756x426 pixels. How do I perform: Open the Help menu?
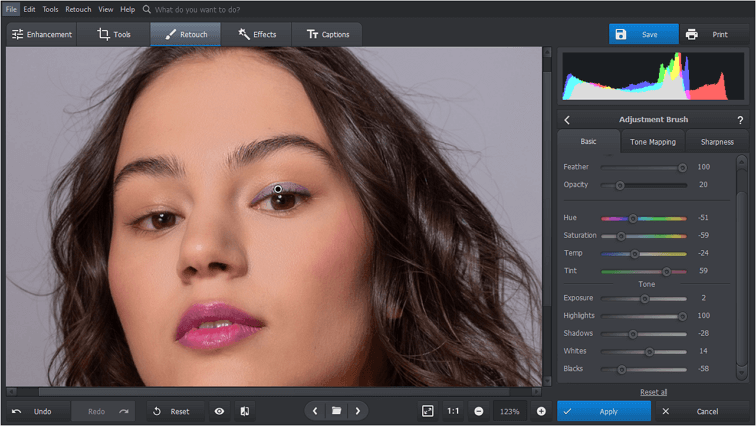127,9
